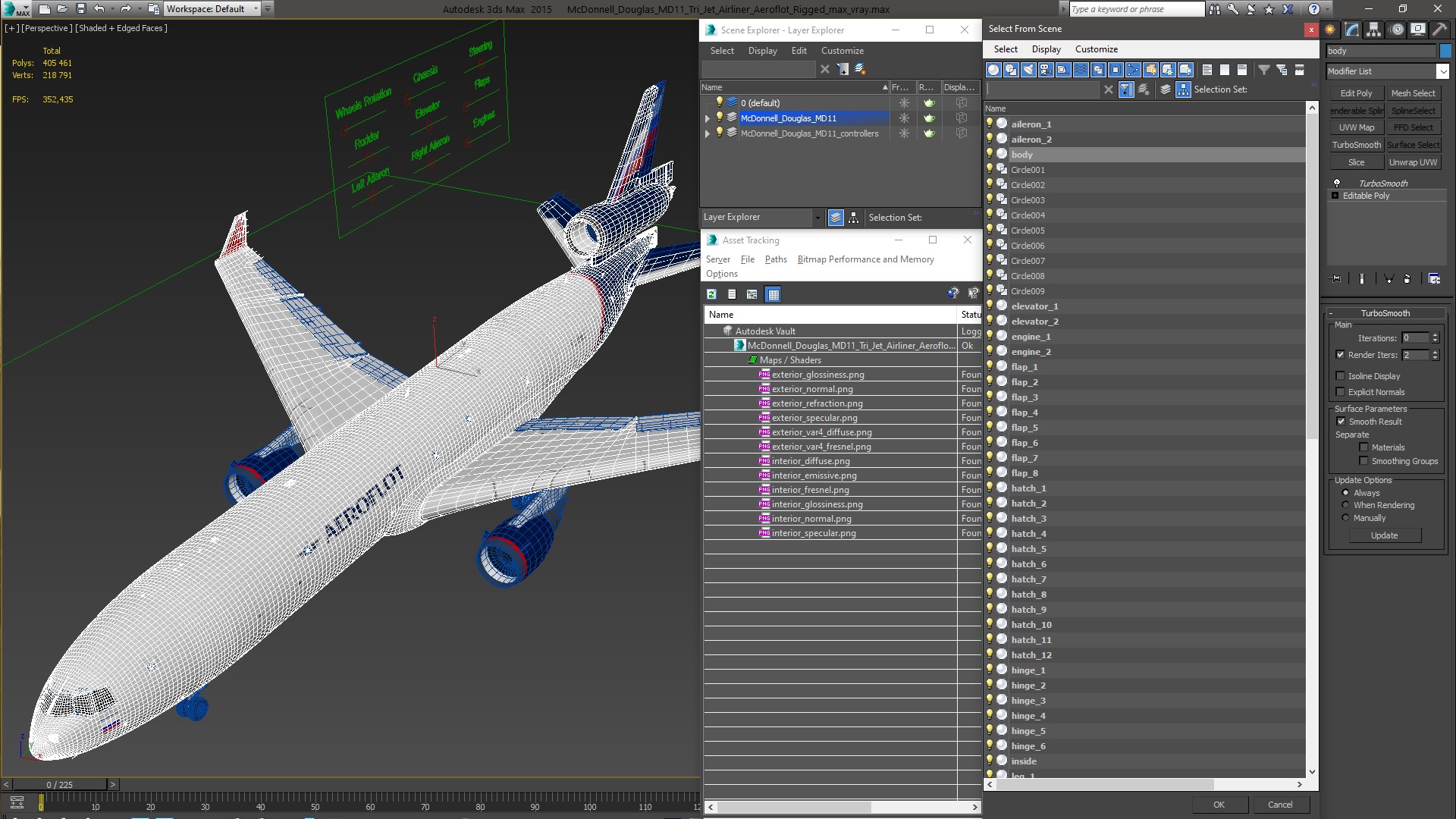Enable Separate by Materials checkbox

pyautogui.click(x=1363, y=447)
